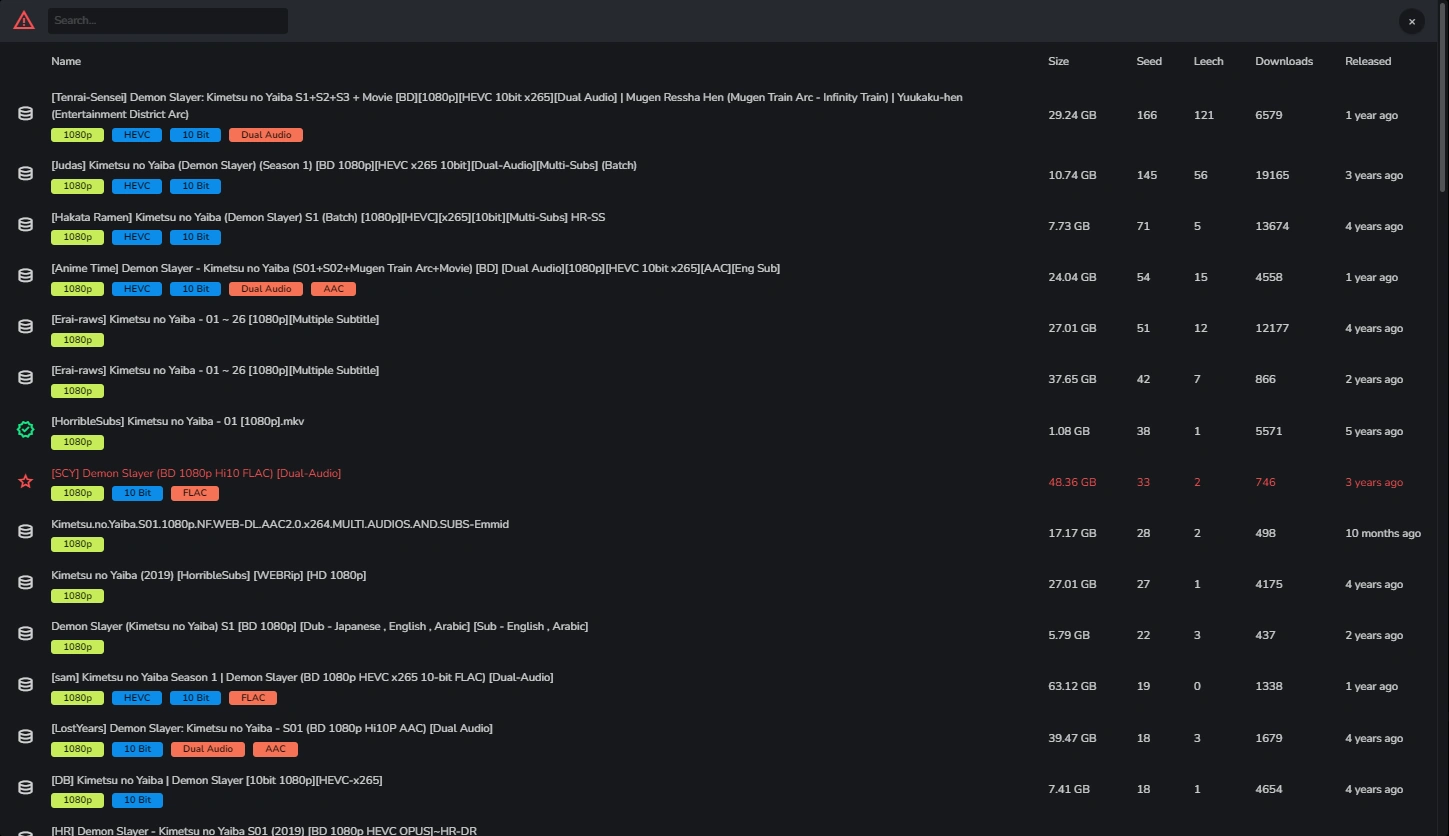
Task: Click the red warning triangle icon
Action: (24, 21)
